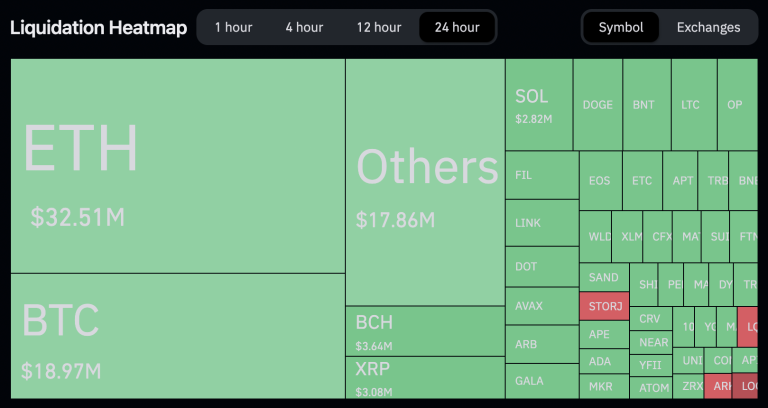Select the SOL $2.82M tile
This screenshot has width=768, height=408.
coord(538,105)
